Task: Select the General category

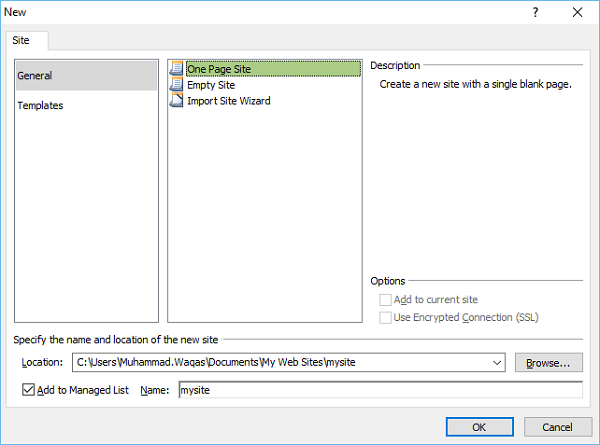Action: coord(85,75)
